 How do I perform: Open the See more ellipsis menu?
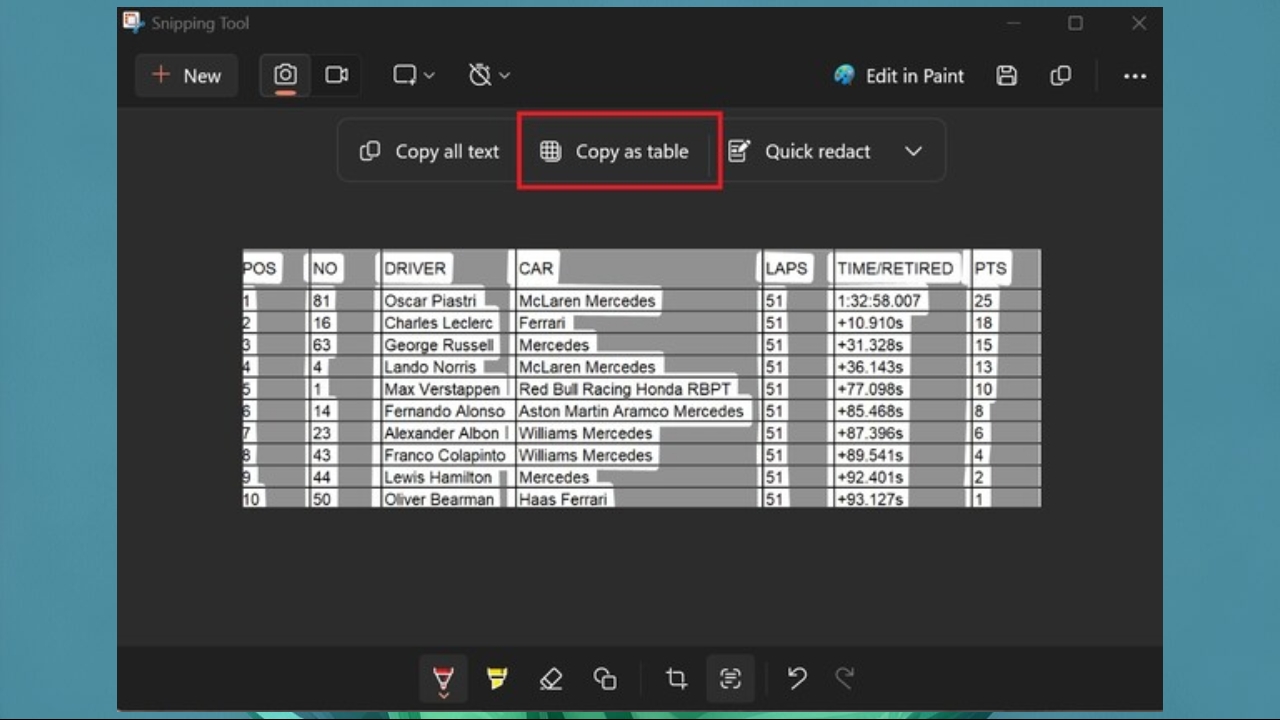click(1134, 76)
